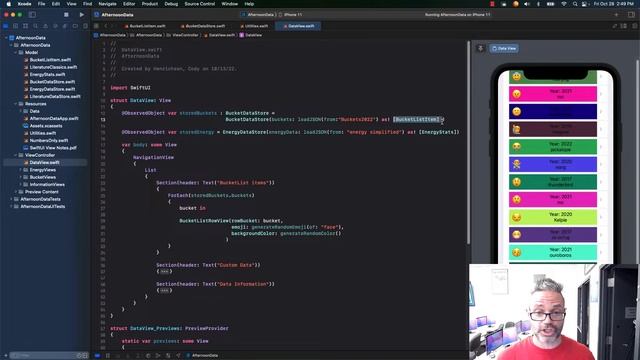Viewport: 640px width, 360px height.
Task: Toggle the navigator sidebar visibility
Action: click(x=32, y=15)
